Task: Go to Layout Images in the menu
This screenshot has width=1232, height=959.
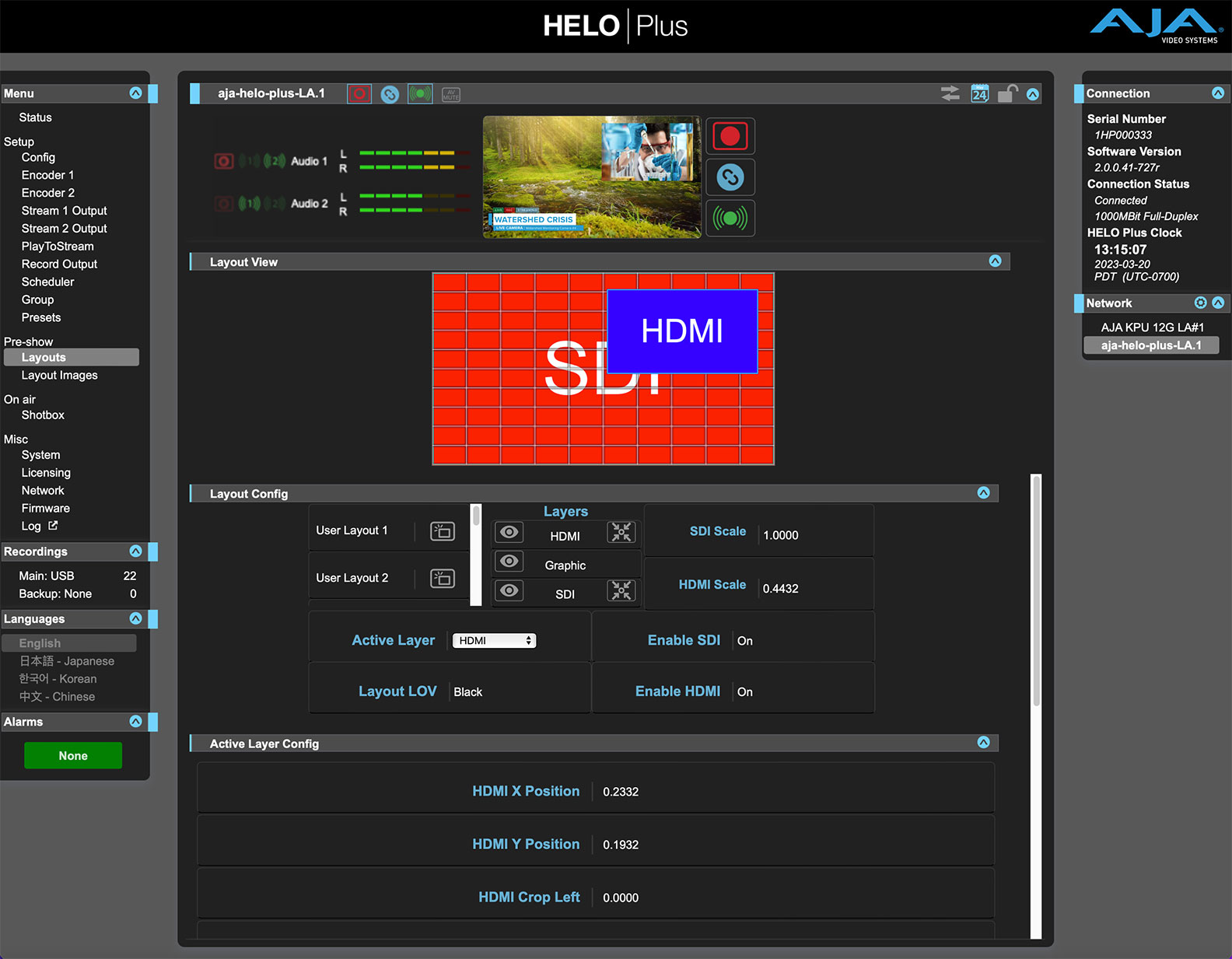Action: point(59,375)
